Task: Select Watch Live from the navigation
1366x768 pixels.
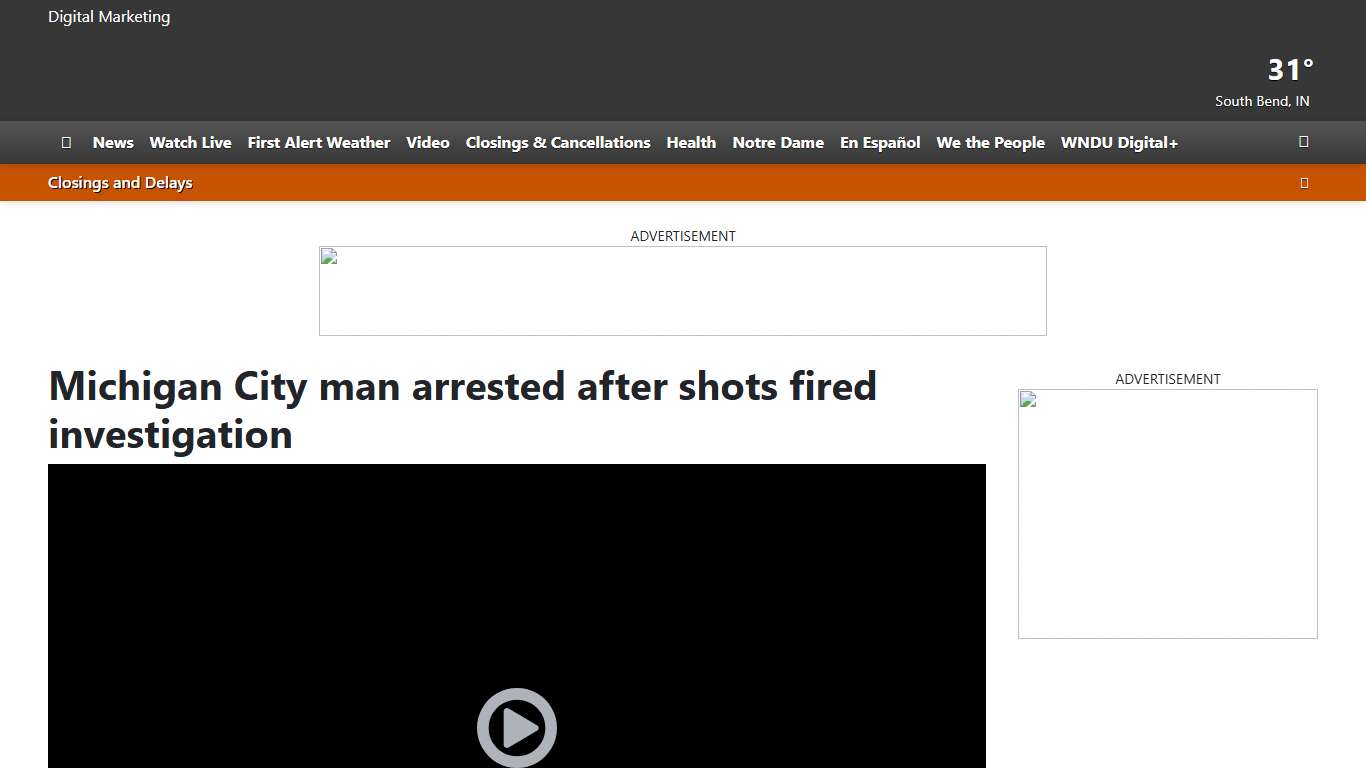Action: tap(190, 142)
